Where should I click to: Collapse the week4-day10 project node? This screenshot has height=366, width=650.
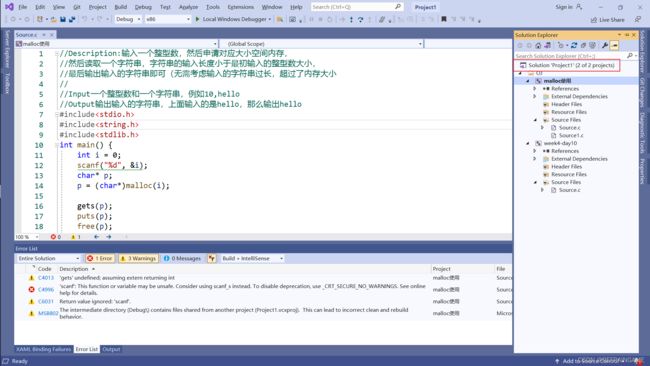click(x=528, y=143)
